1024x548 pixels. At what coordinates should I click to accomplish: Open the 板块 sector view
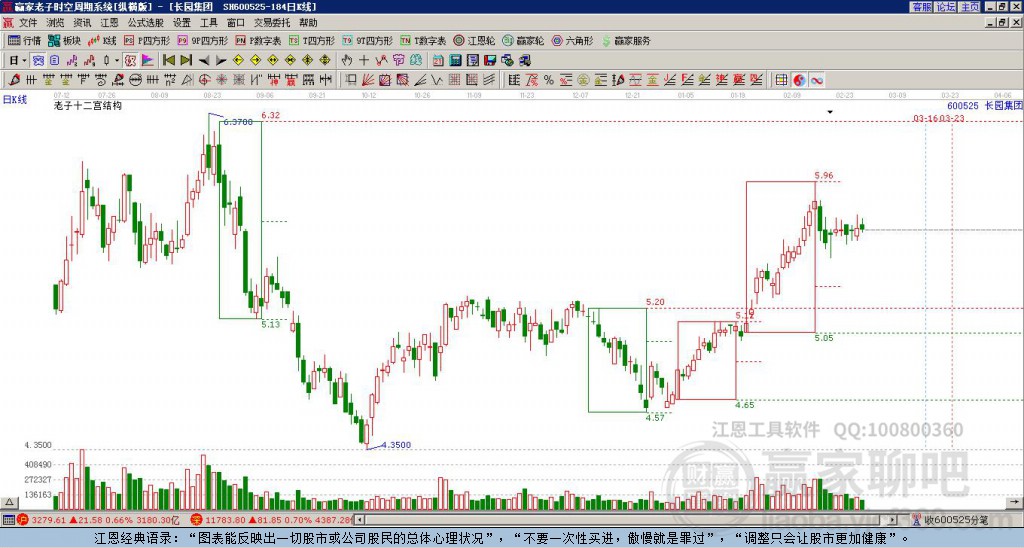(64, 40)
